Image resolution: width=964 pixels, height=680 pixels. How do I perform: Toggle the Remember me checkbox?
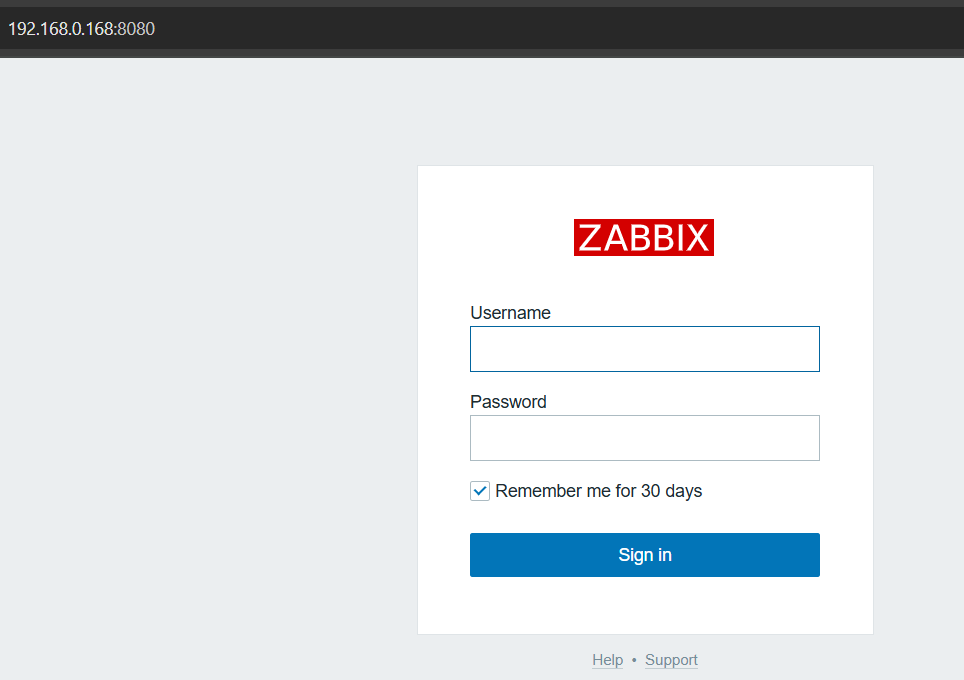[x=480, y=491]
